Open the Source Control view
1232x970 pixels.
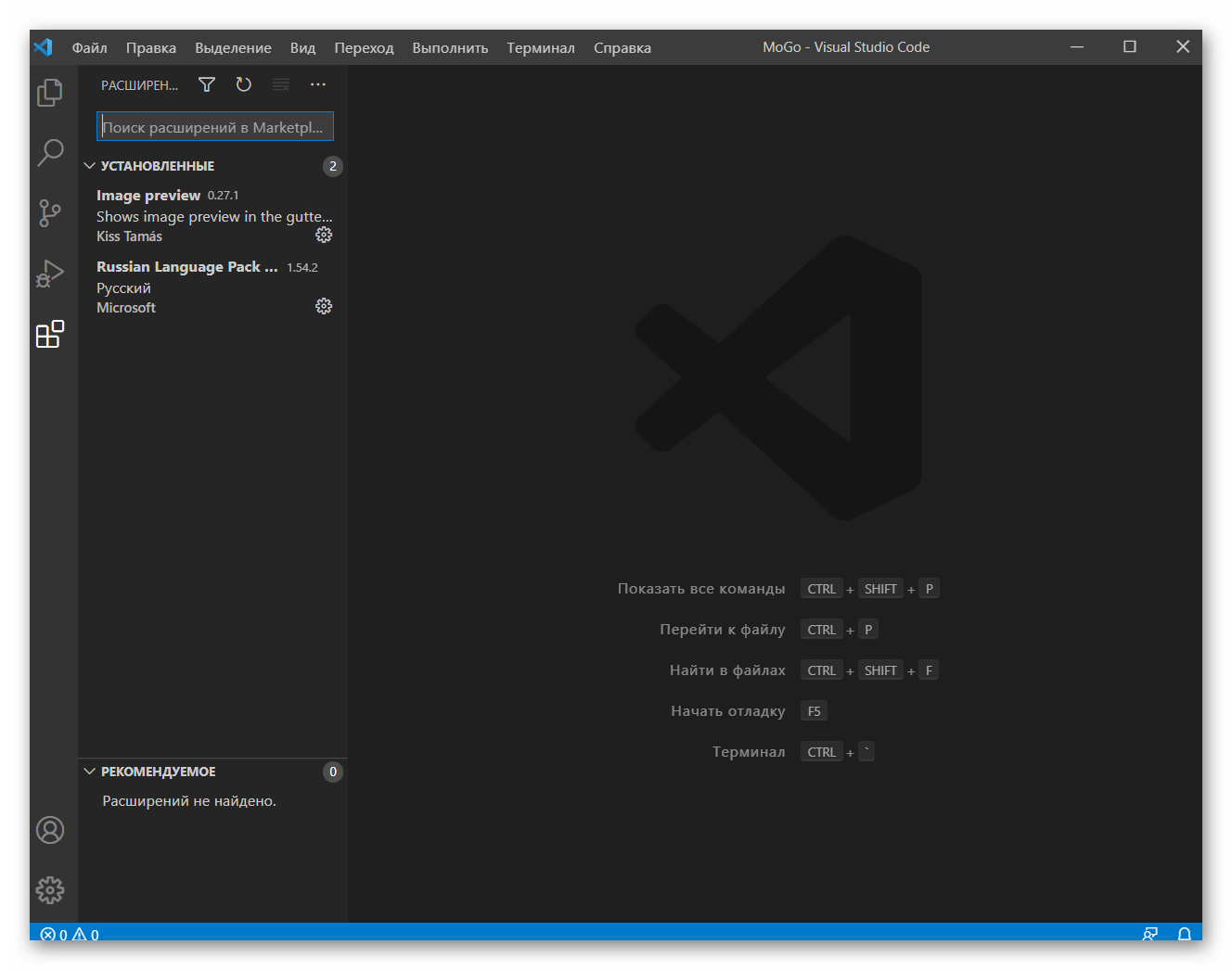[50, 212]
